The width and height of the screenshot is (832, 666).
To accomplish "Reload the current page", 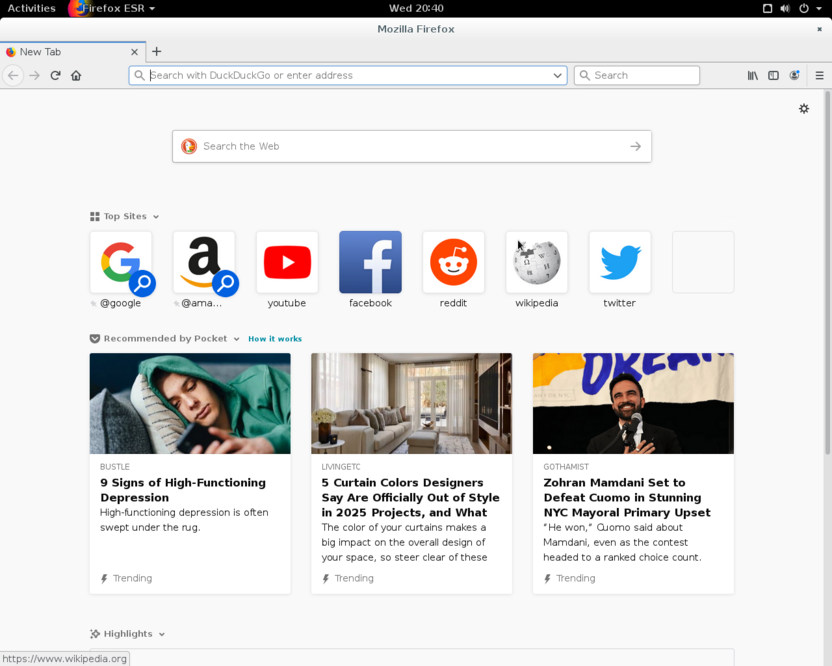I will [55, 75].
